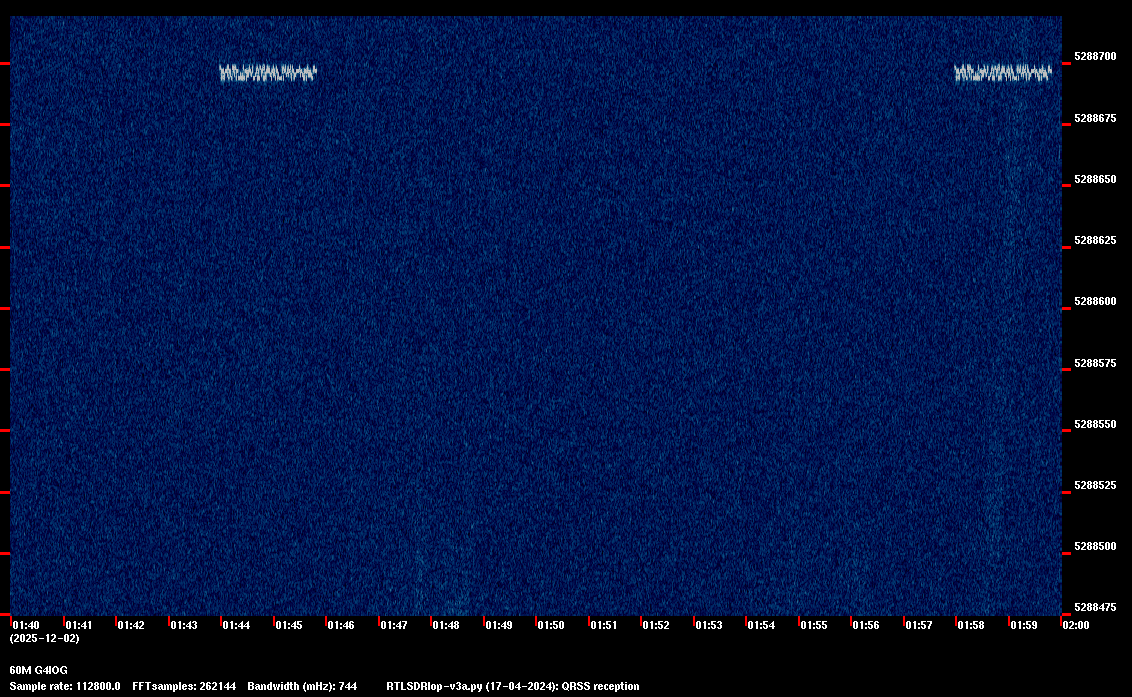Screen dimensions: 1132x697
Task: Click the 02:00 time axis label
Action: point(1076,625)
